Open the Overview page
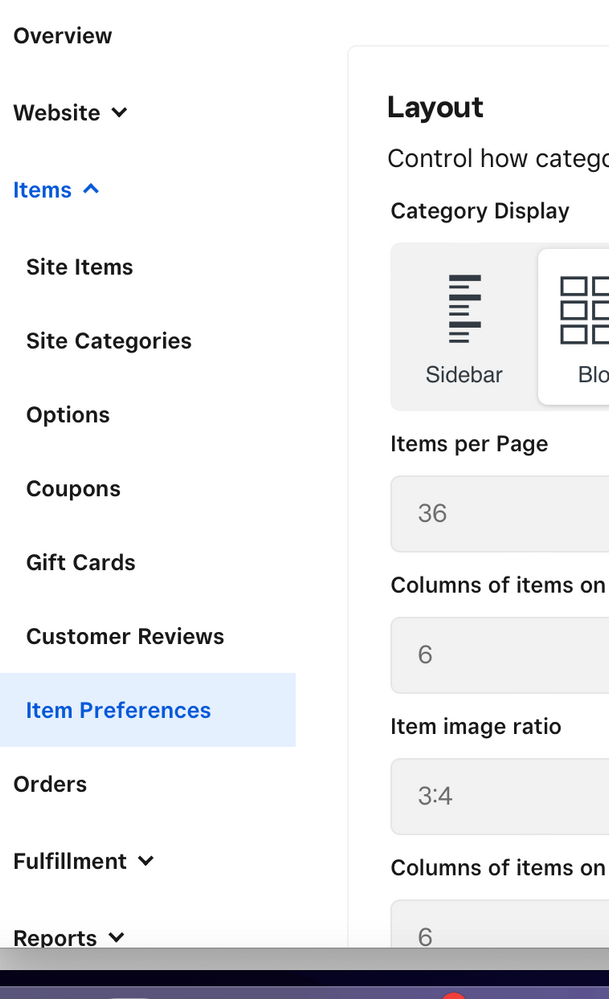The width and height of the screenshot is (609, 999). click(62, 36)
